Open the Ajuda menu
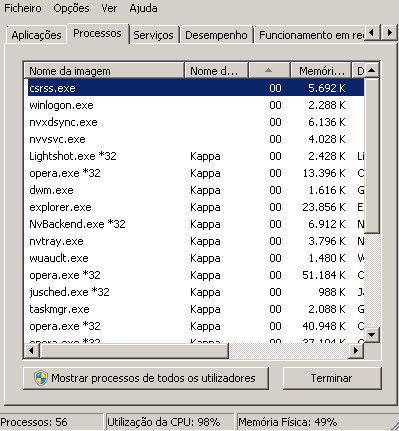The width and height of the screenshot is (399, 431). [x=143, y=8]
